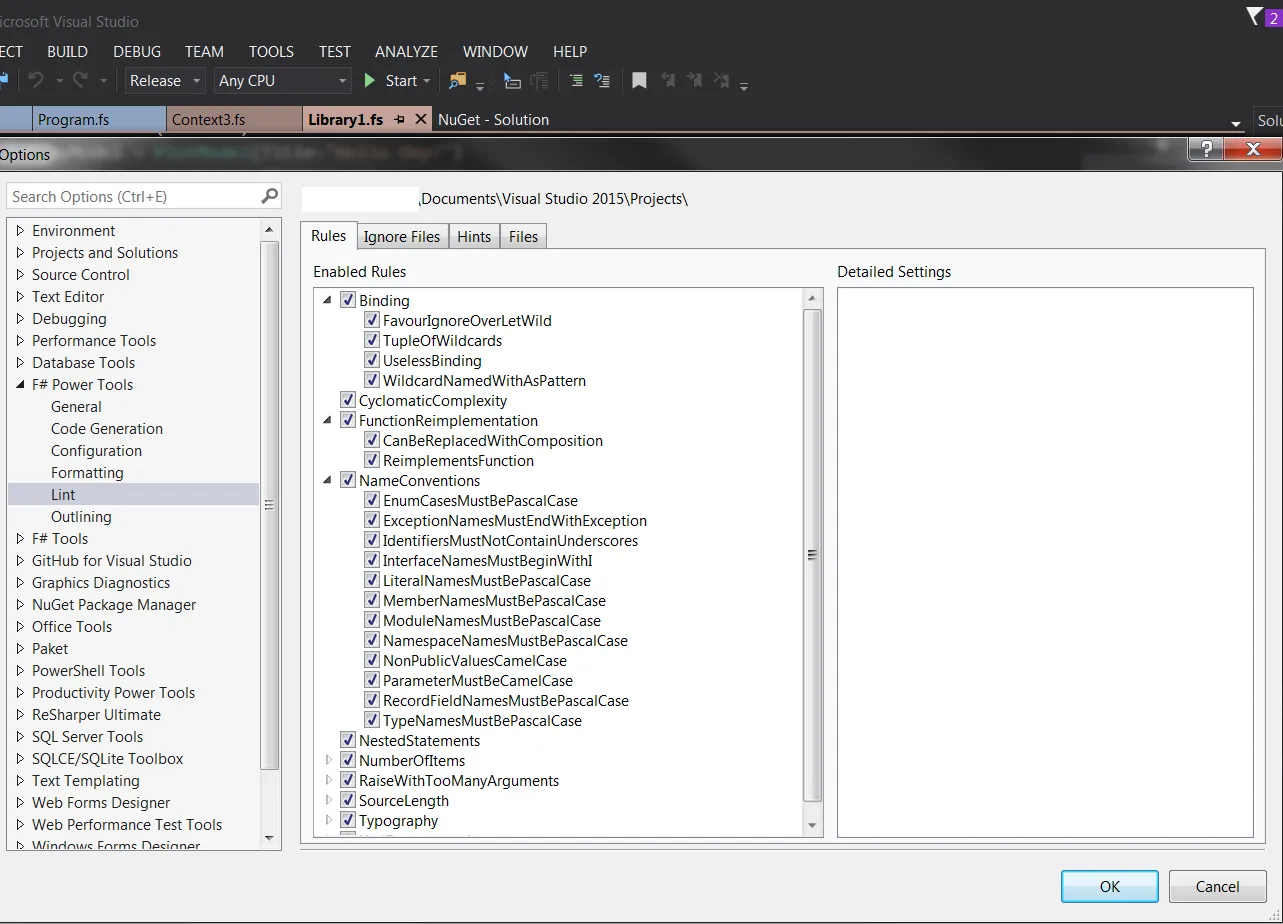Click the Options dialog help question mark
Image resolution: width=1283 pixels, height=924 pixels.
point(1207,149)
